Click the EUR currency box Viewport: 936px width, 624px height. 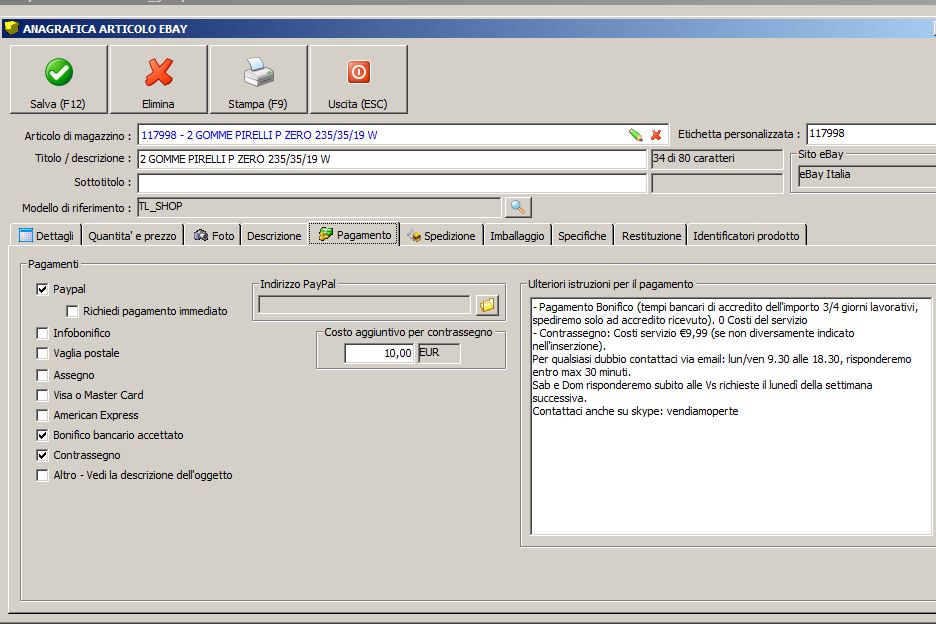[439, 352]
